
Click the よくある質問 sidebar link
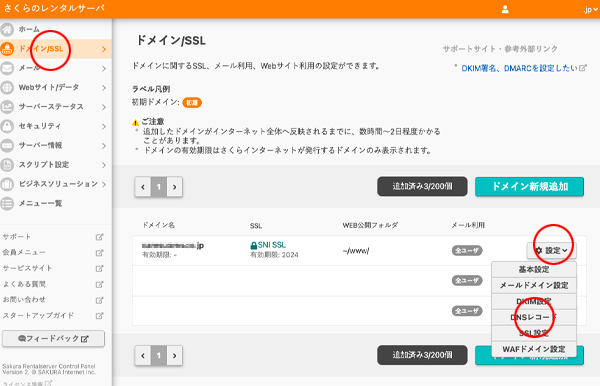pyautogui.click(x=24, y=284)
